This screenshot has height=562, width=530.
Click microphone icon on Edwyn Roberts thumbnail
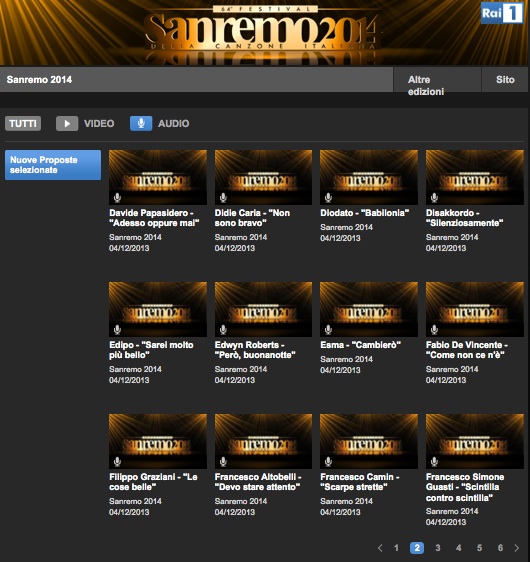[x=223, y=329]
